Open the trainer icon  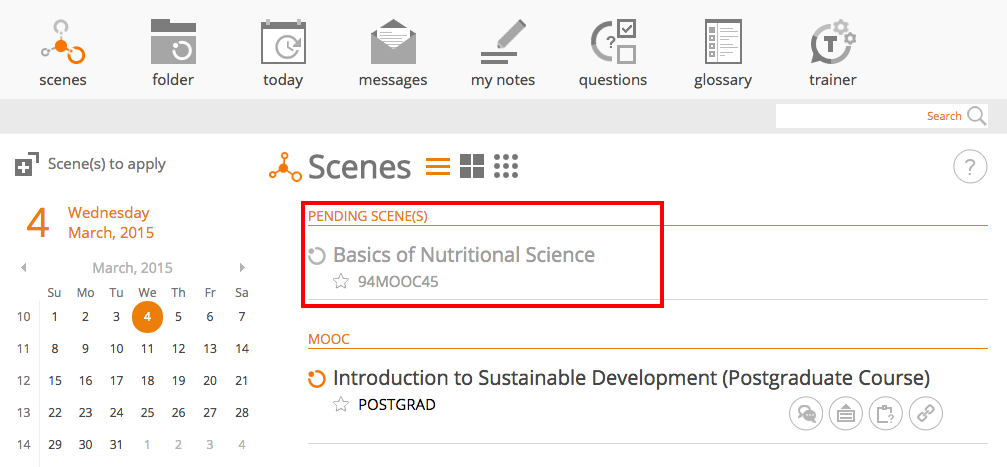pos(833,42)
